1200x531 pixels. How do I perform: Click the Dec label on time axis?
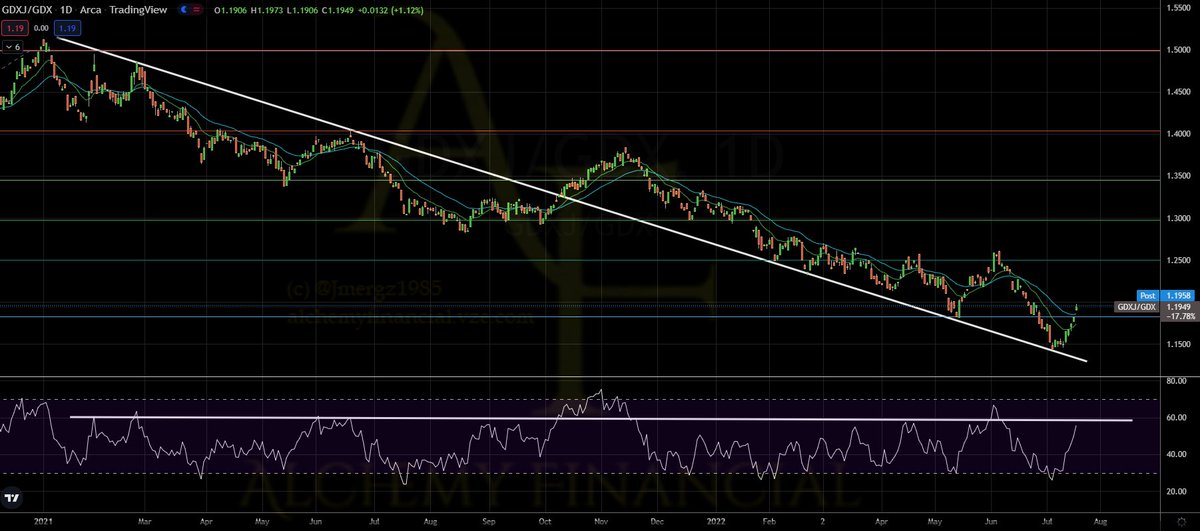click(658, 521)
